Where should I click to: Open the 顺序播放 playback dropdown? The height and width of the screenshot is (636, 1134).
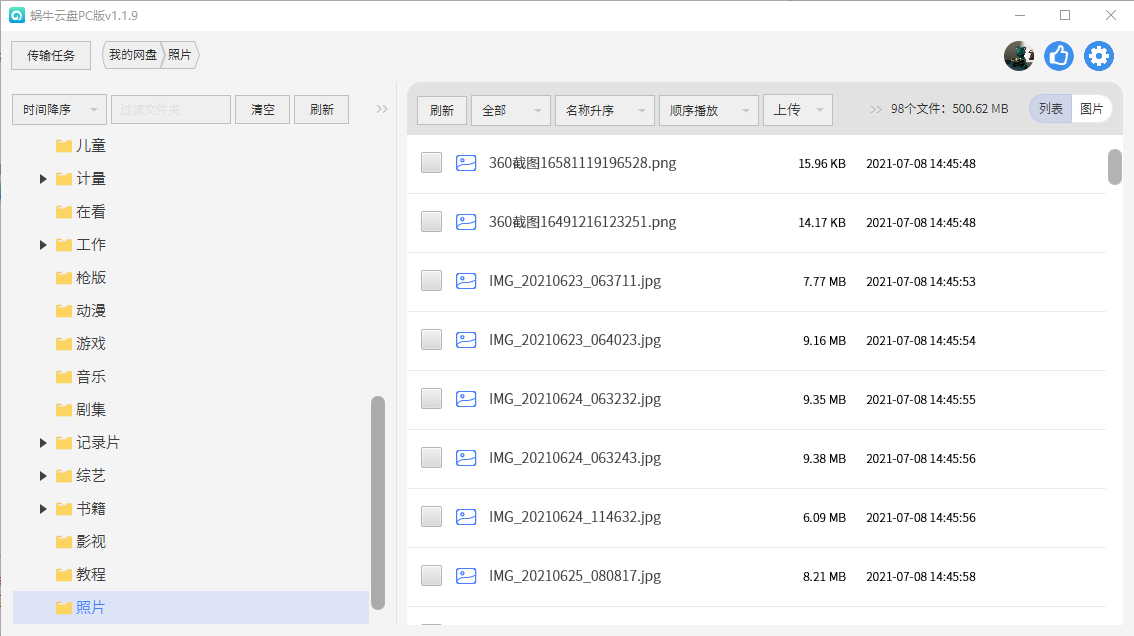click(x=708, y=110)
